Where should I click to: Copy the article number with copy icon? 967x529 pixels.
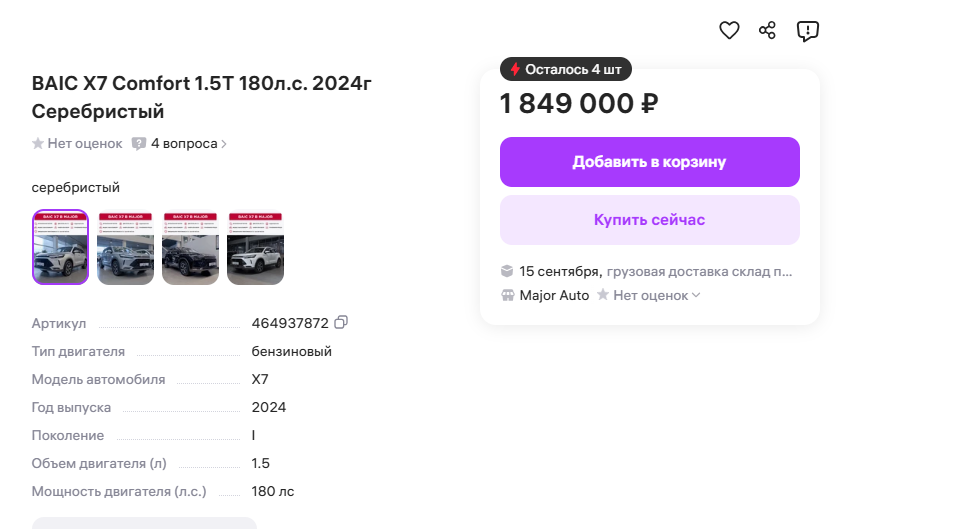point(341,322)
